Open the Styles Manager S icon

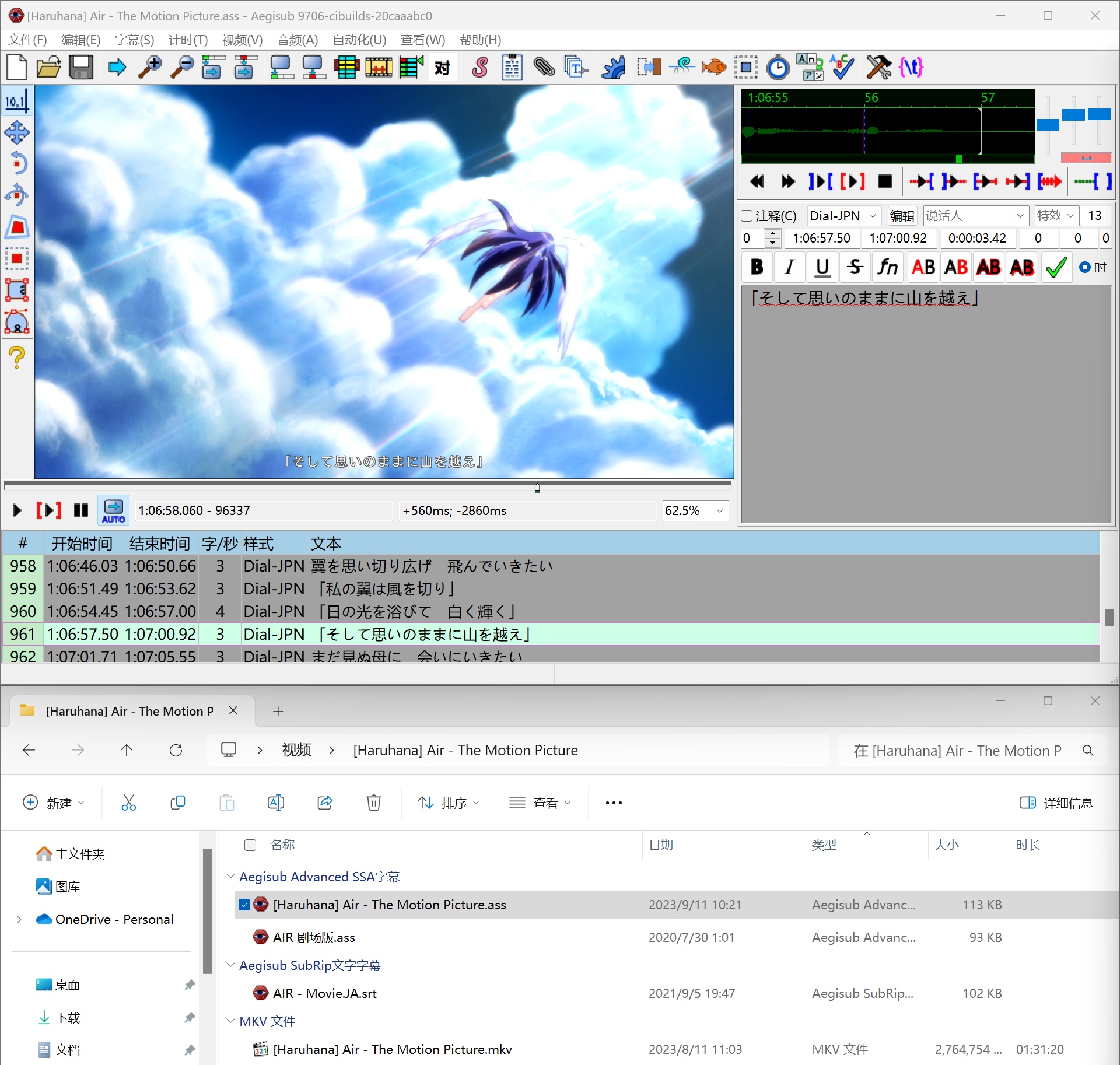[x=480, y=67]
